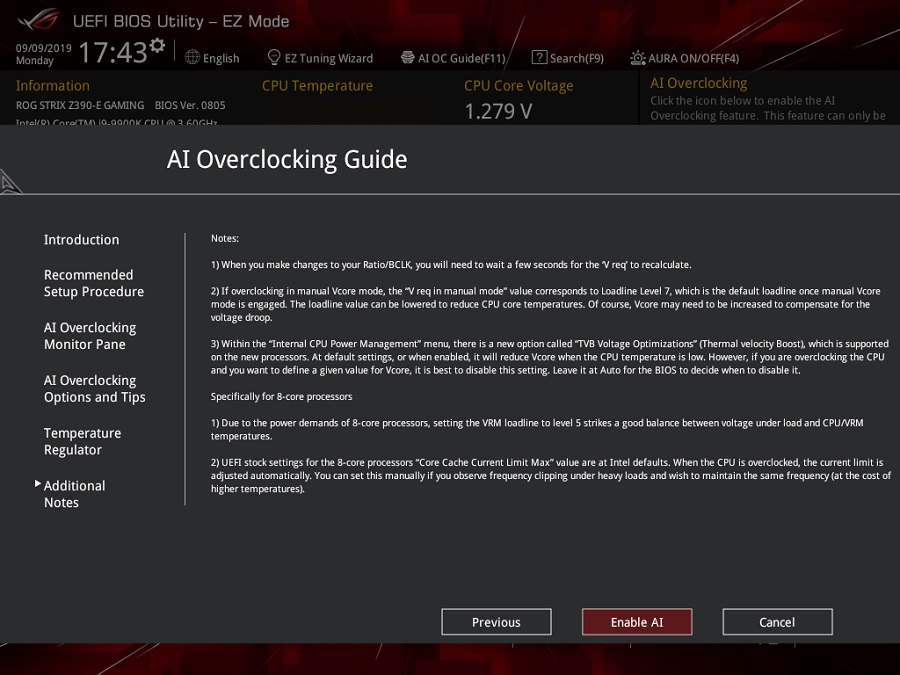Select Additional Notes section
Screen dimensions: 900x675
(75, 494)
